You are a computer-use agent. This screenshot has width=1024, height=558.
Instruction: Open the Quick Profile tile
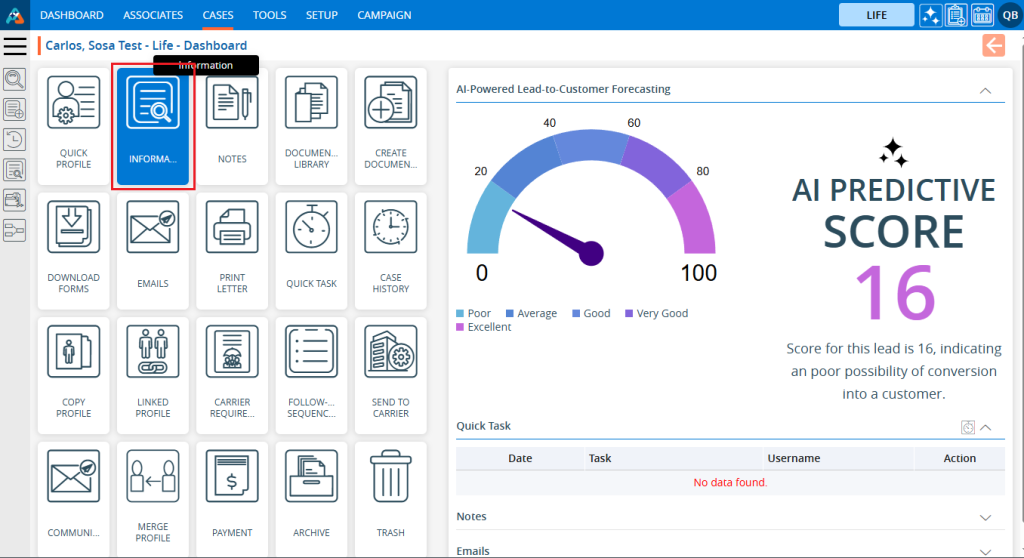pyautogui.click(x=73, y=126)
